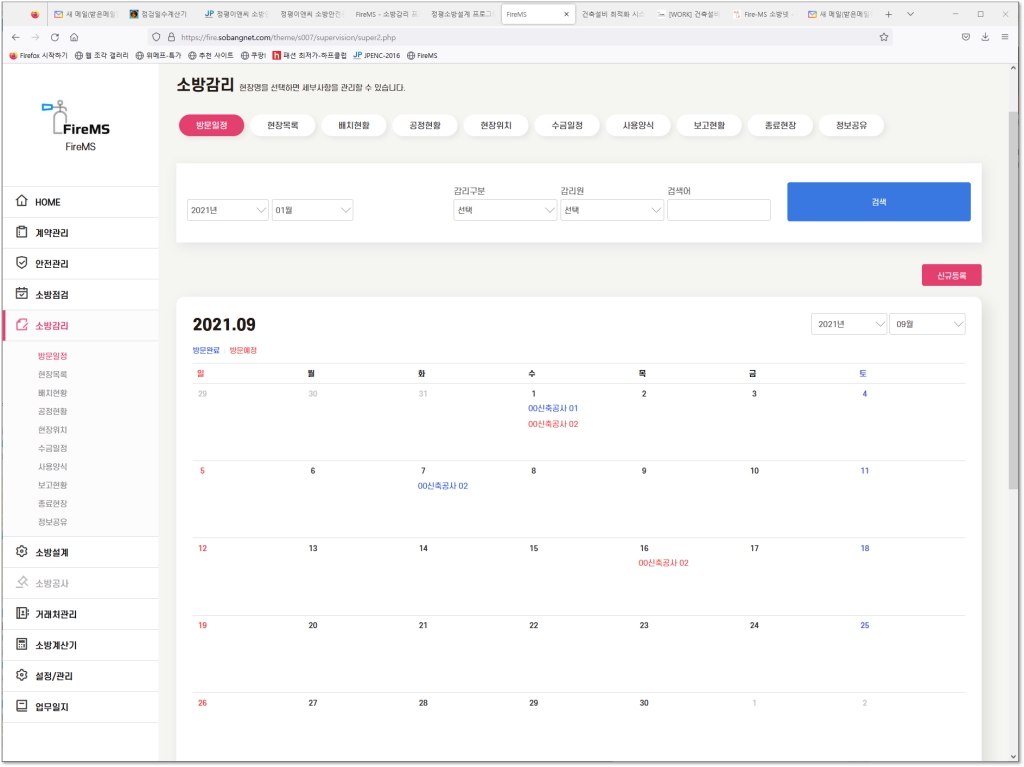Reload the page with browser refresh icon
1024x767 pixels.
[55, 37]
